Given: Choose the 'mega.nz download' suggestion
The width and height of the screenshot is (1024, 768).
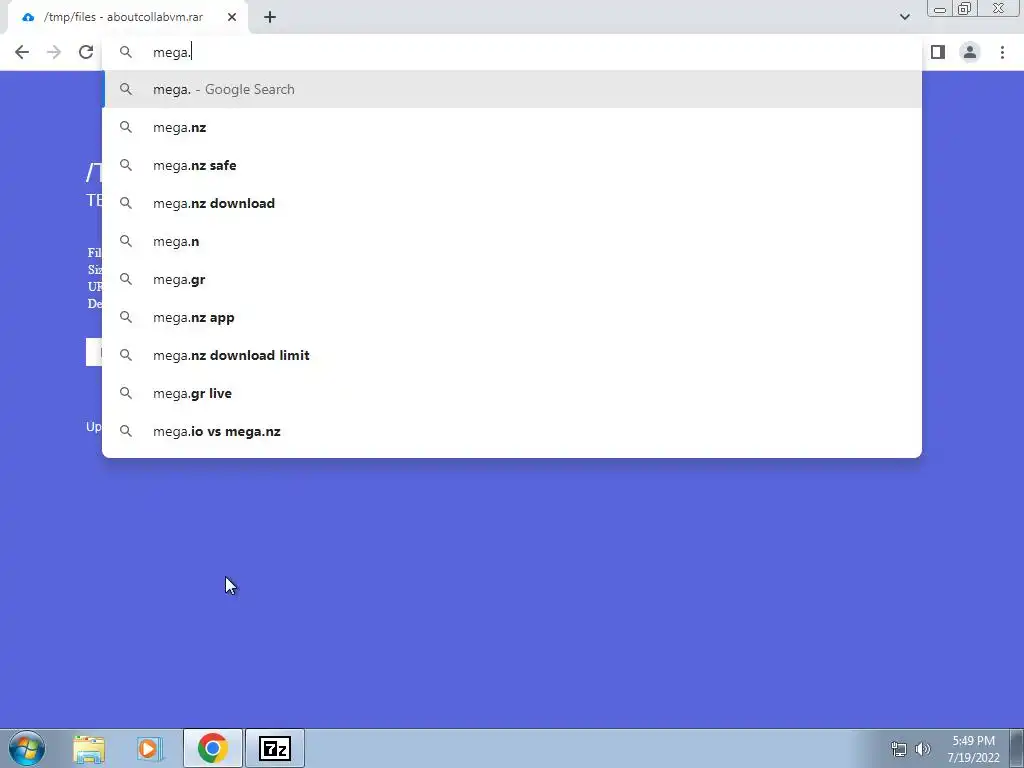Looking at the screenshot, I should tap(512, 203).
